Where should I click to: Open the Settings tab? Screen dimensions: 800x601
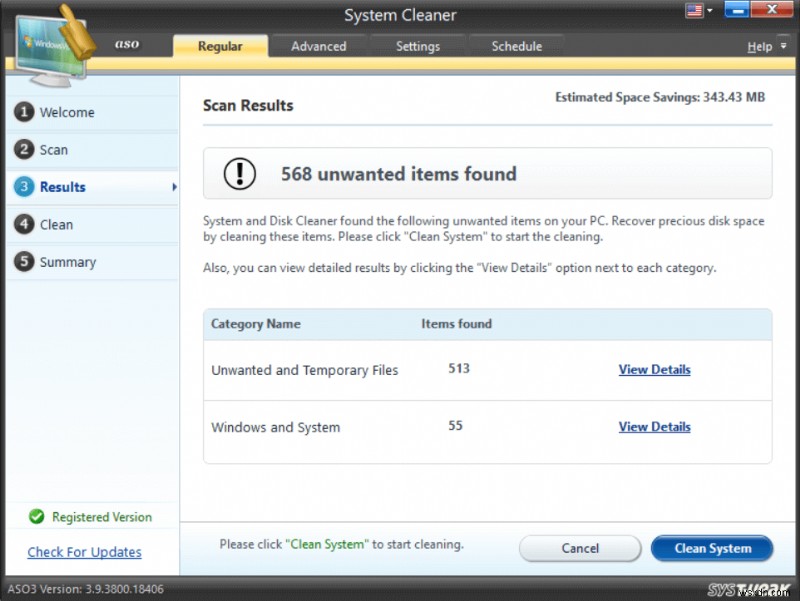point(417,45)
